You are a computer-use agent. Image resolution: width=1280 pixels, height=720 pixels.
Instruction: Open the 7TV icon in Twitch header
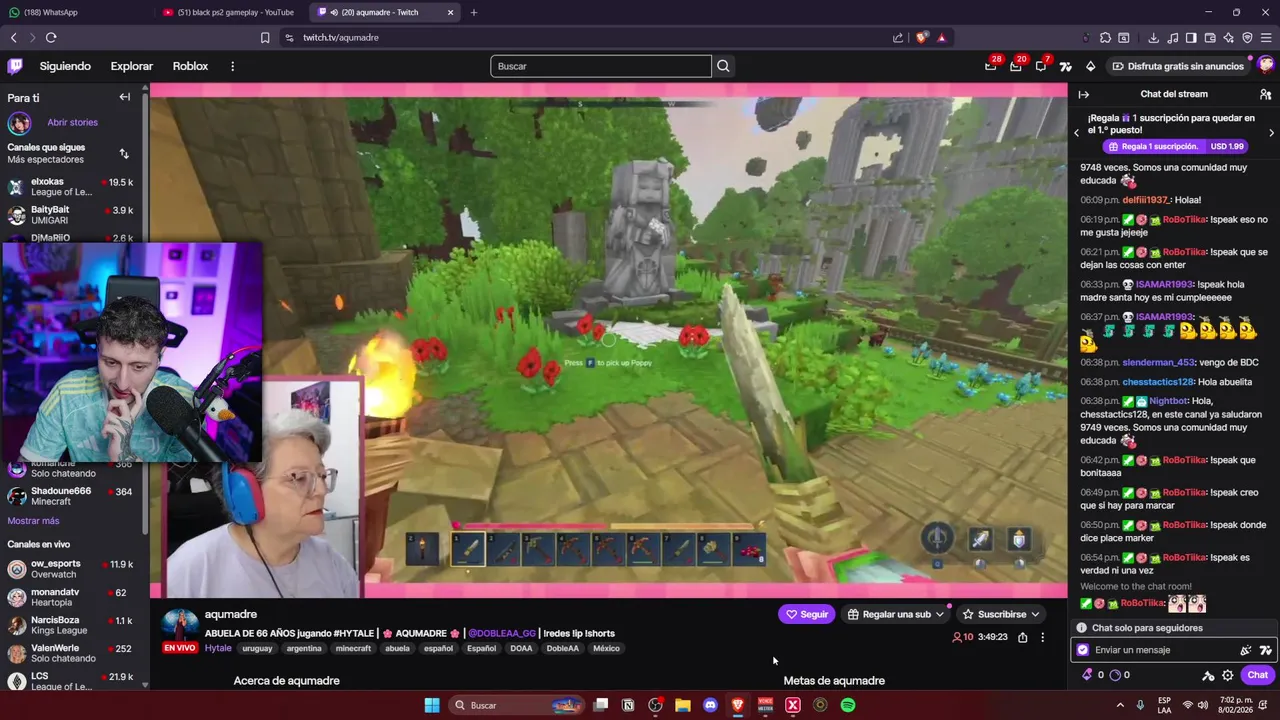1066,66
